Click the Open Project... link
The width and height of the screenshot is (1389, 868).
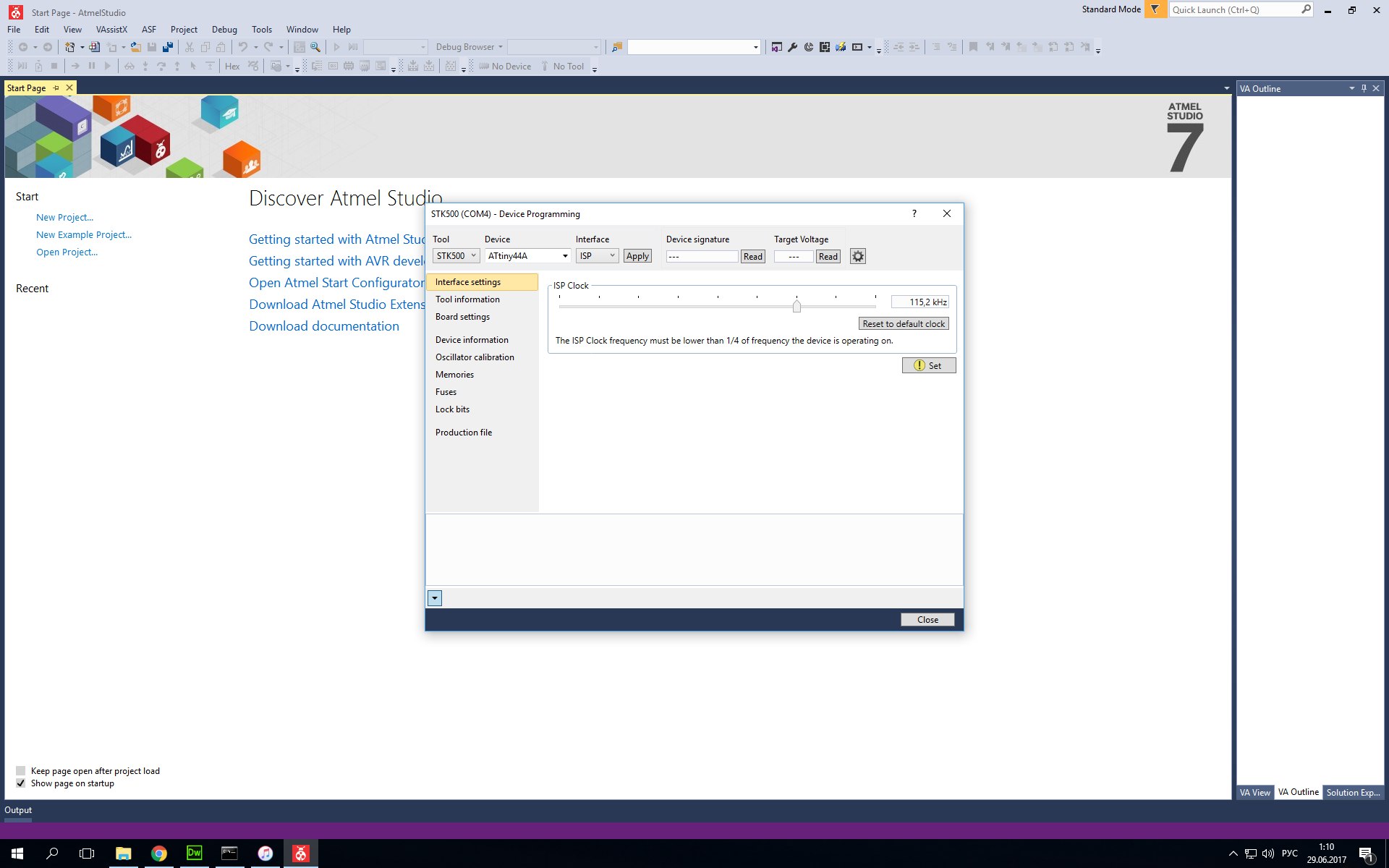[67, 252]
